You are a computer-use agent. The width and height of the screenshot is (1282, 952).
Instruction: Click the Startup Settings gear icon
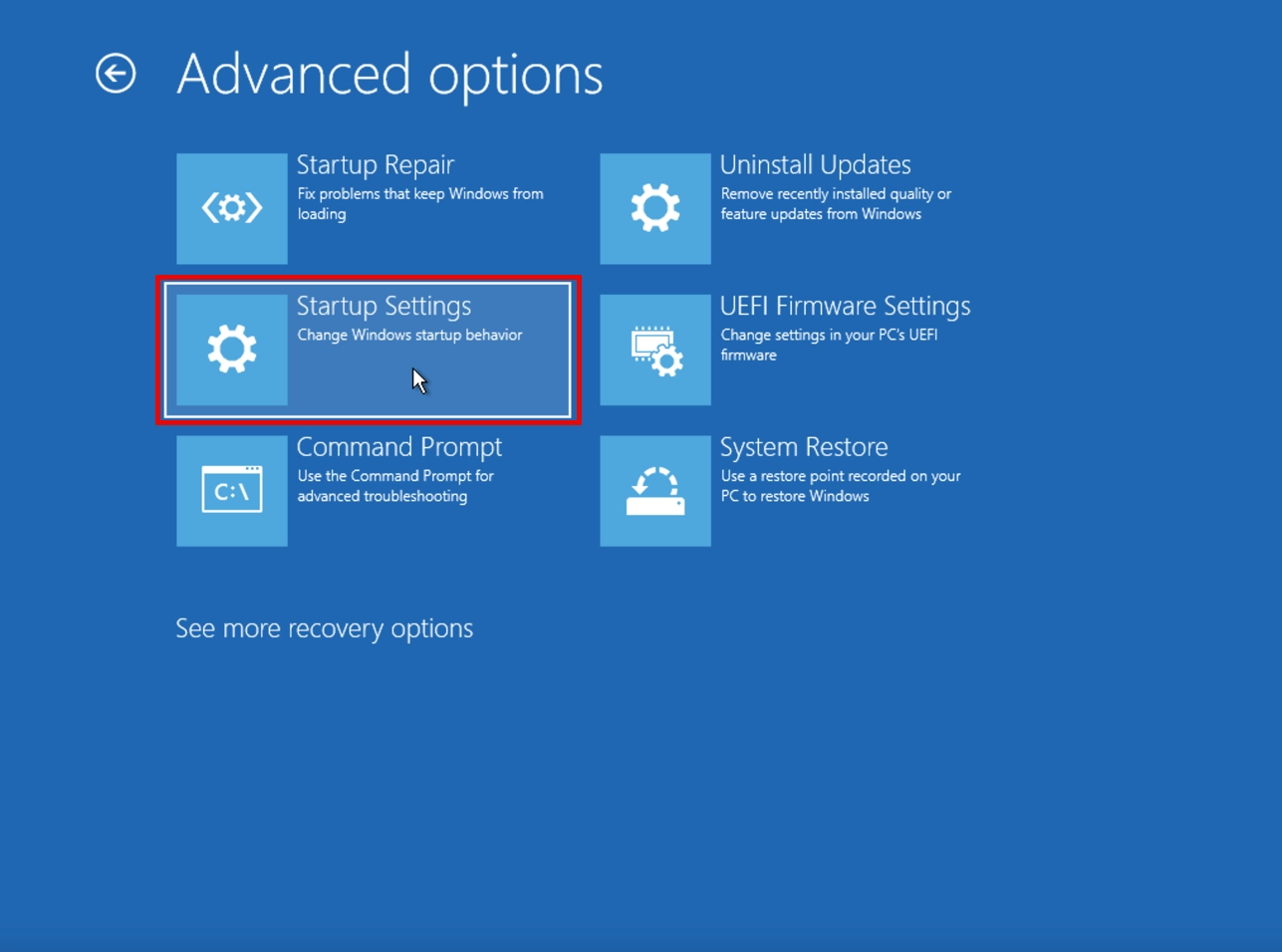231,349
